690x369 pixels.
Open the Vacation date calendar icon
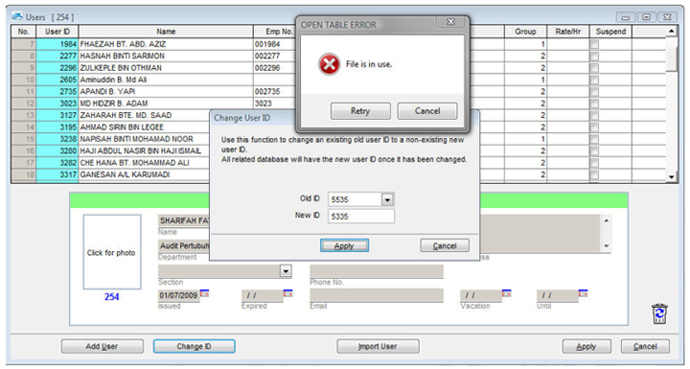pos(506,293)
